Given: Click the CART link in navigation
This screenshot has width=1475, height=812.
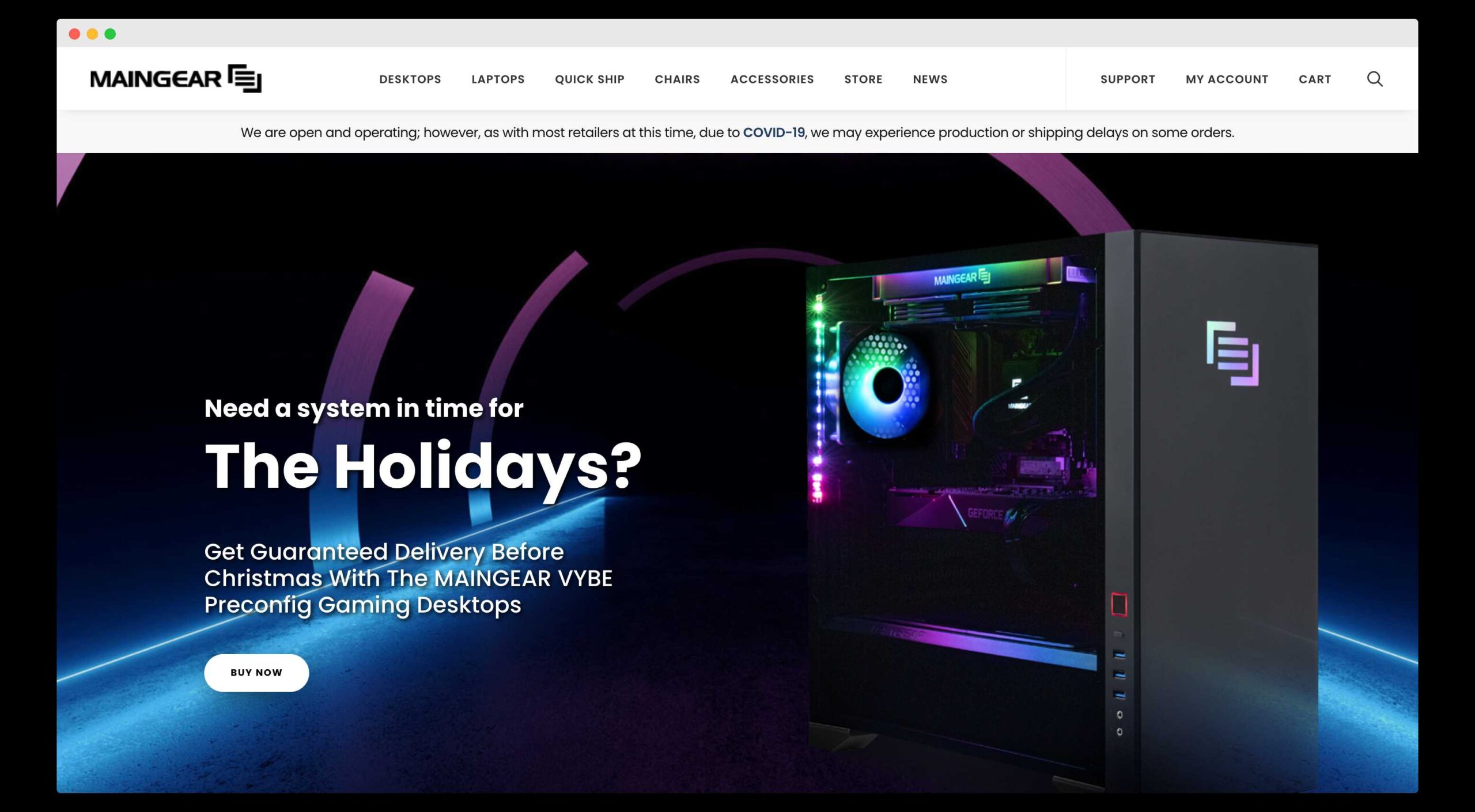Looking at the screenshot, I should [x=1316, y=78].
